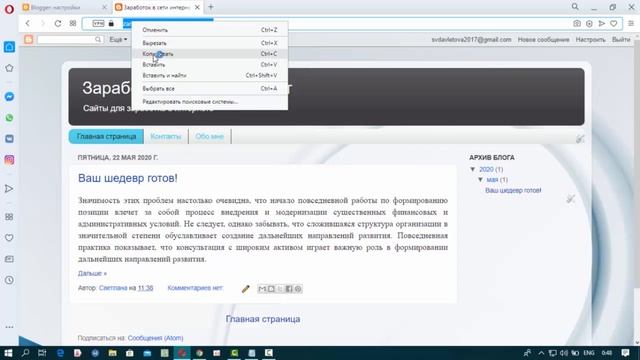The height and width of the screenshot is (360, 640).
Task: Add page to bookmarks with heart icon
Action: [x=613, y=24]
